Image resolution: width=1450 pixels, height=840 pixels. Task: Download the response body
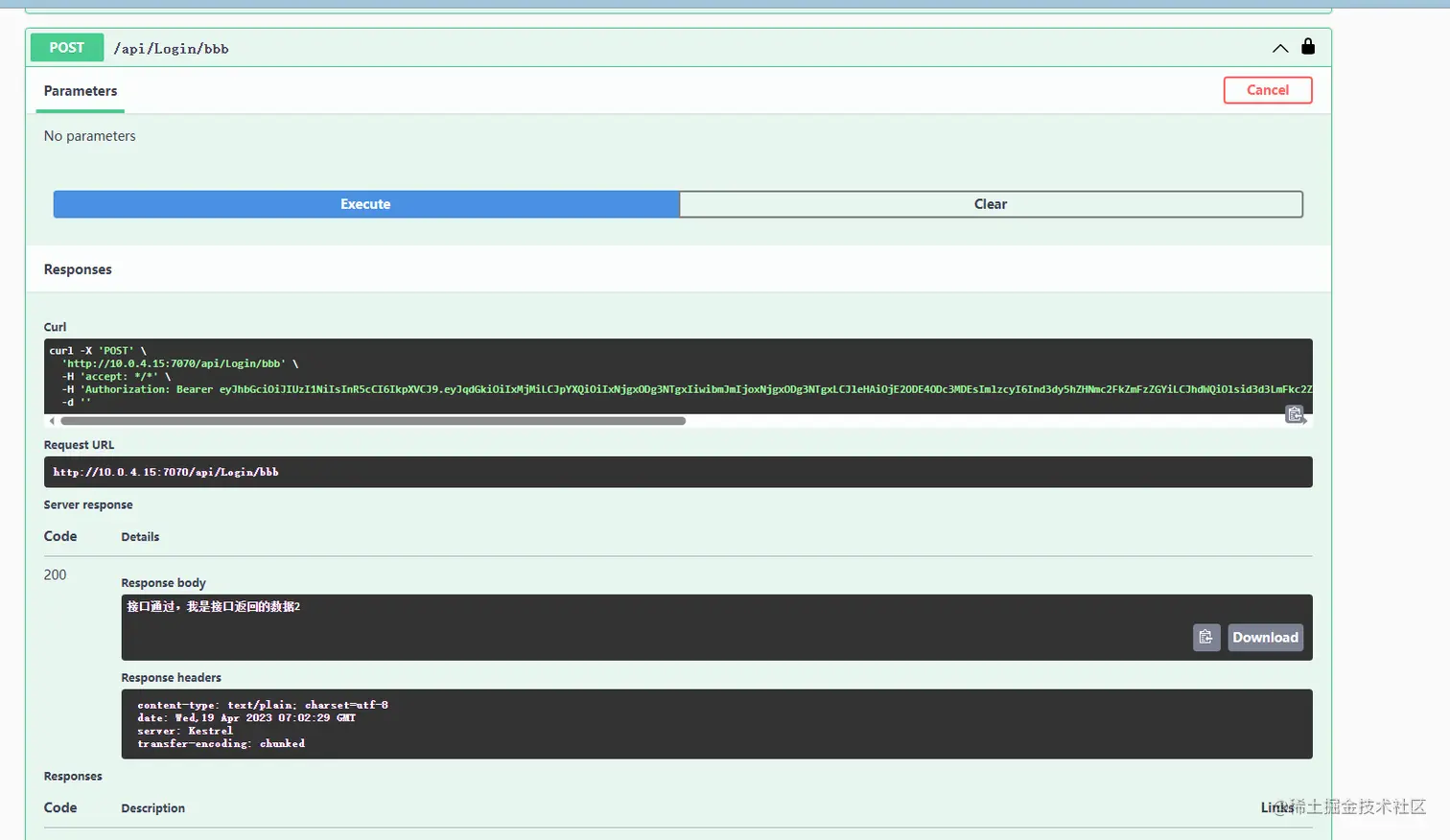coord(1265,638)
